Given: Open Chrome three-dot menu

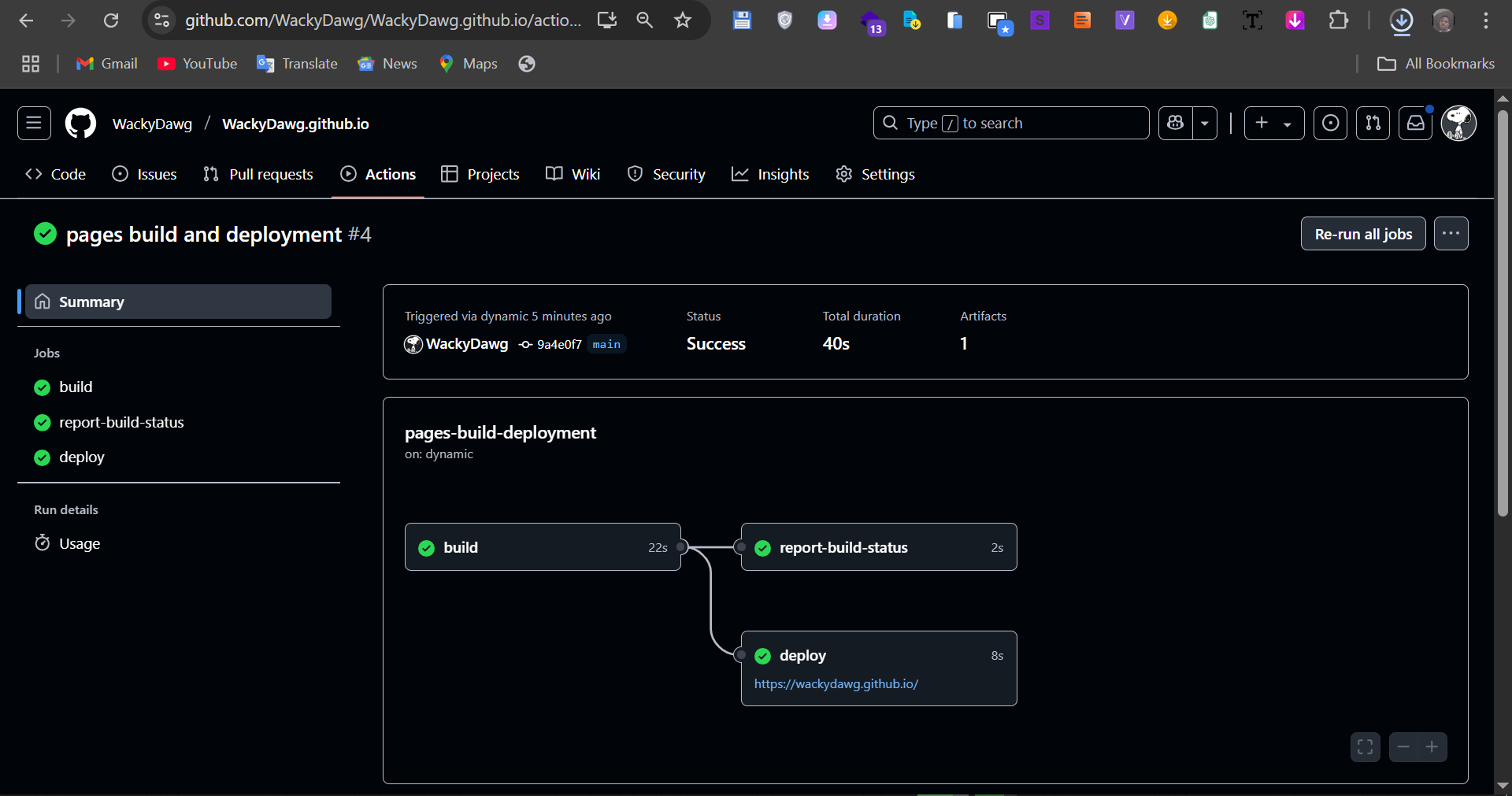Looking at the screenshot, I should [1486, 20].
